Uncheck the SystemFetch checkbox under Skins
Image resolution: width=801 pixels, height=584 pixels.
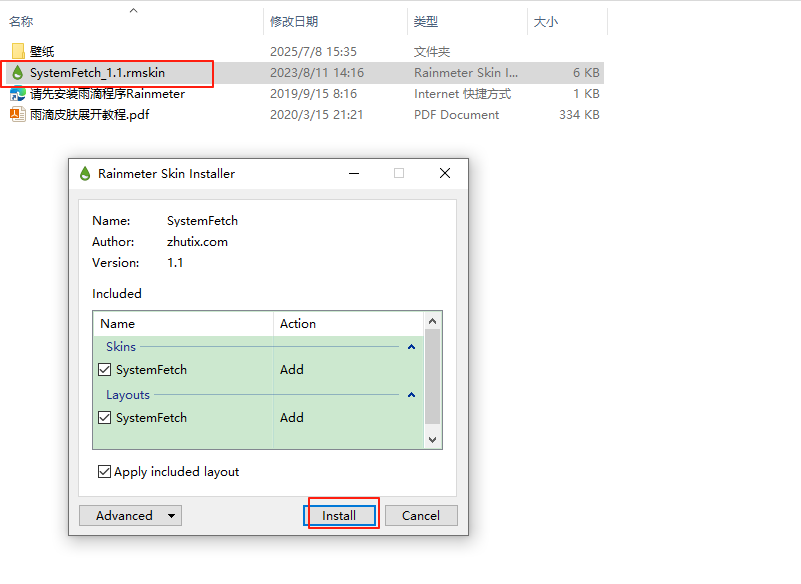click(105, 369)
